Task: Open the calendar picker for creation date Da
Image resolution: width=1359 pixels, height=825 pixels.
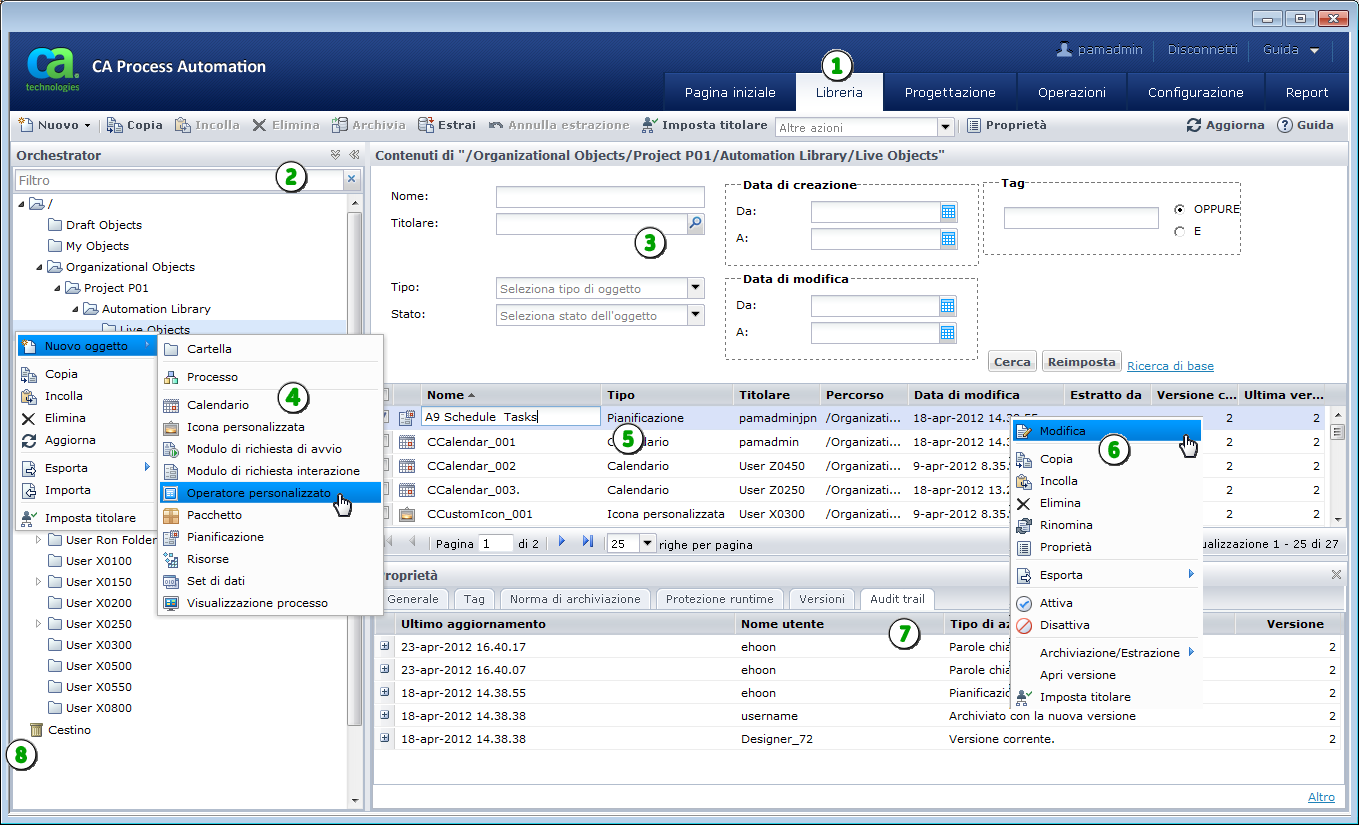Action: click(948, 211)
